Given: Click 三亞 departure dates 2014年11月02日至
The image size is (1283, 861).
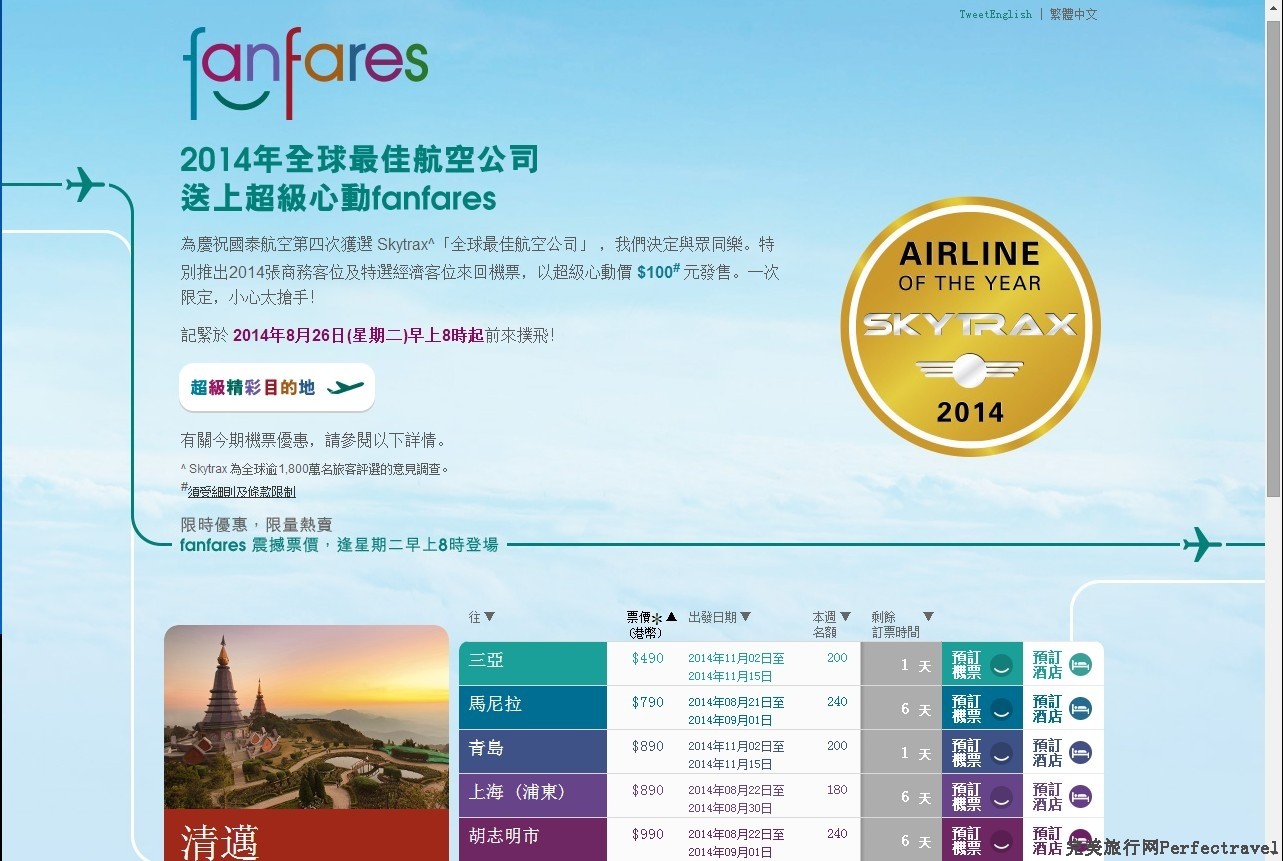Looking at the screenshot, I should [736, 658].
